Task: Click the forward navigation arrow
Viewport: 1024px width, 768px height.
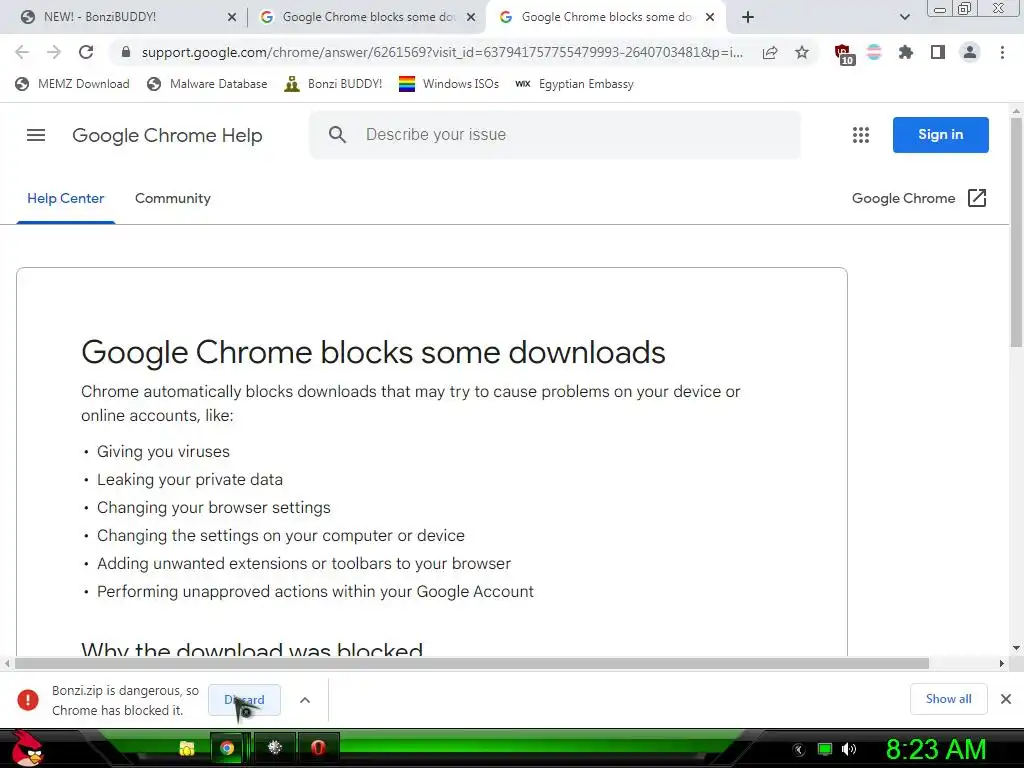Action: tap(54, 52)
